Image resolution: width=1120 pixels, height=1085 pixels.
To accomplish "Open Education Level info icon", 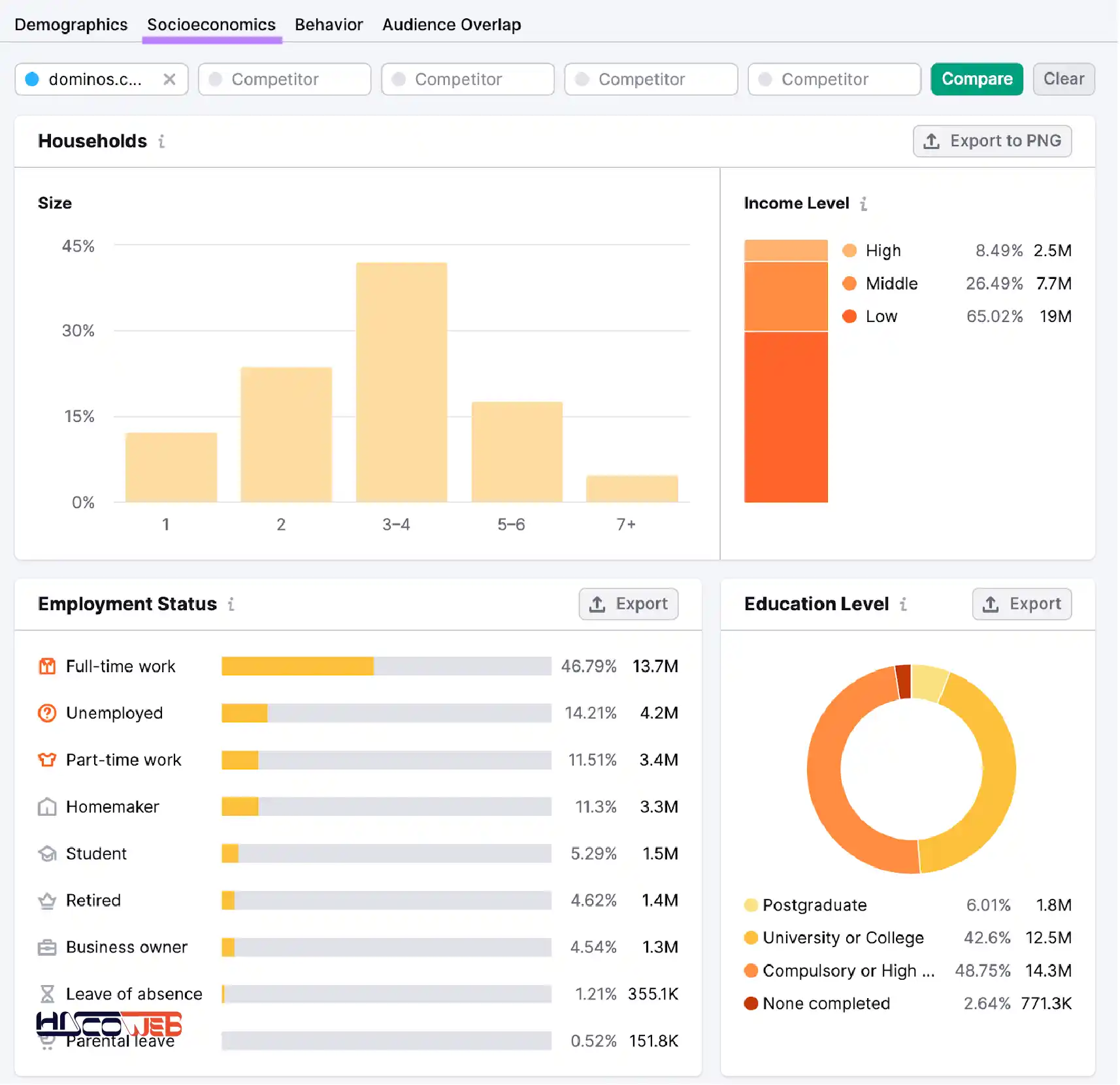I will [x=903, y=604].
